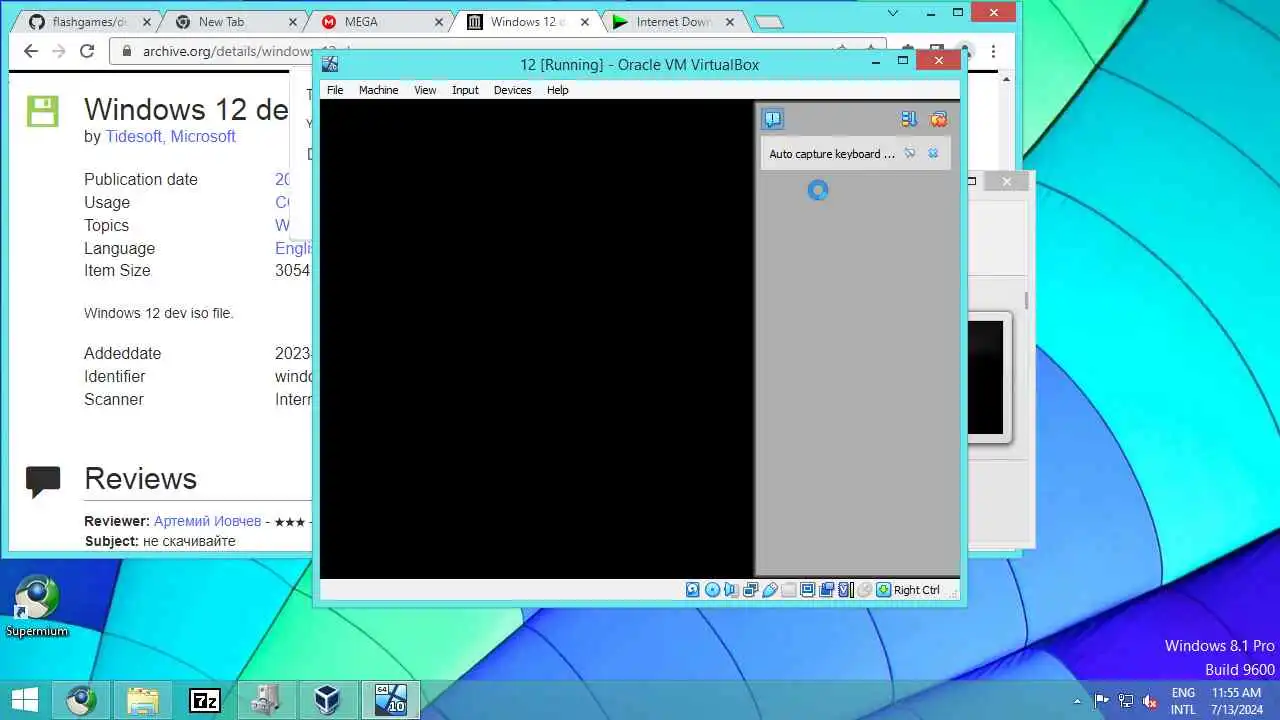
Task: Click the Action Center flag icon
Action: [1102, 700]
